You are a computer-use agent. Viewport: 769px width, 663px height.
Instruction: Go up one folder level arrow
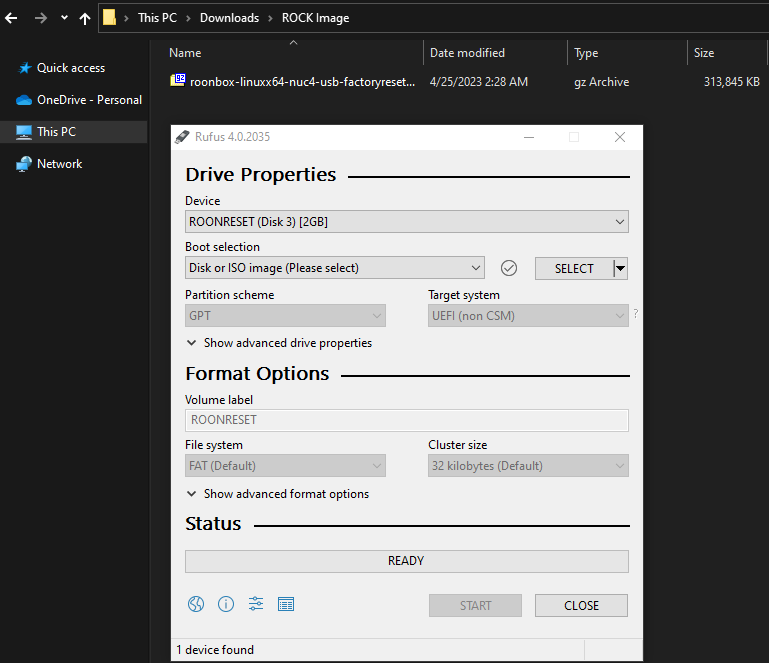pyautogui.click(x=85, y=19)
